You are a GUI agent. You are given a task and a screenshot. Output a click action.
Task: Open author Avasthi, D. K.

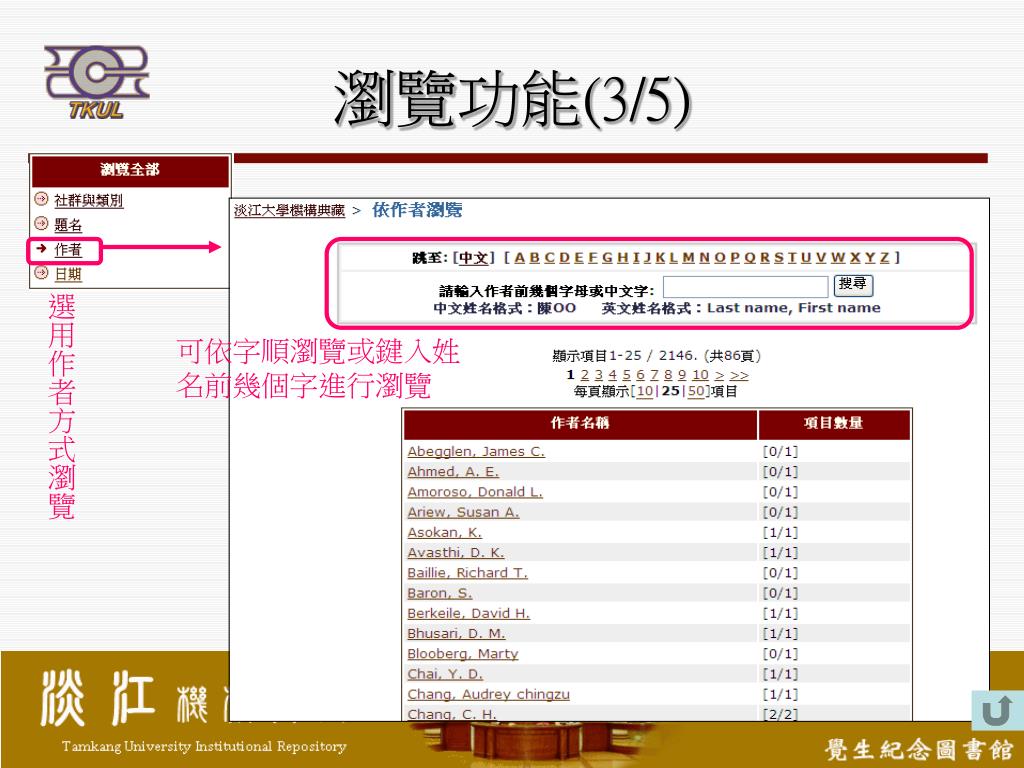click(456, 552)
